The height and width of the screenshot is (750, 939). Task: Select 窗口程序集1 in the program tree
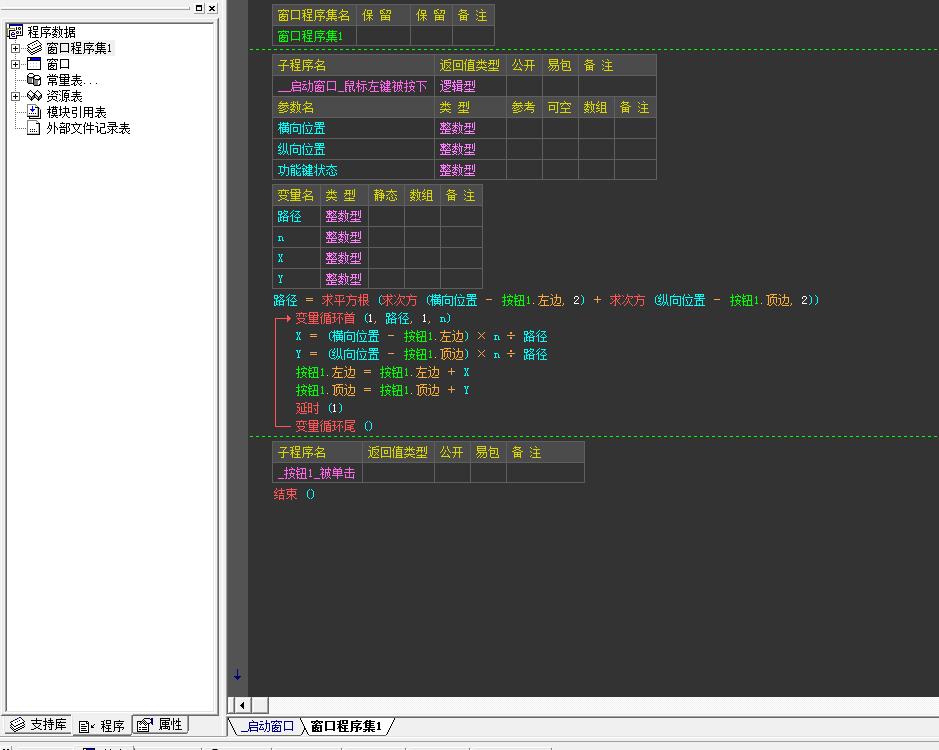(79, 48)
